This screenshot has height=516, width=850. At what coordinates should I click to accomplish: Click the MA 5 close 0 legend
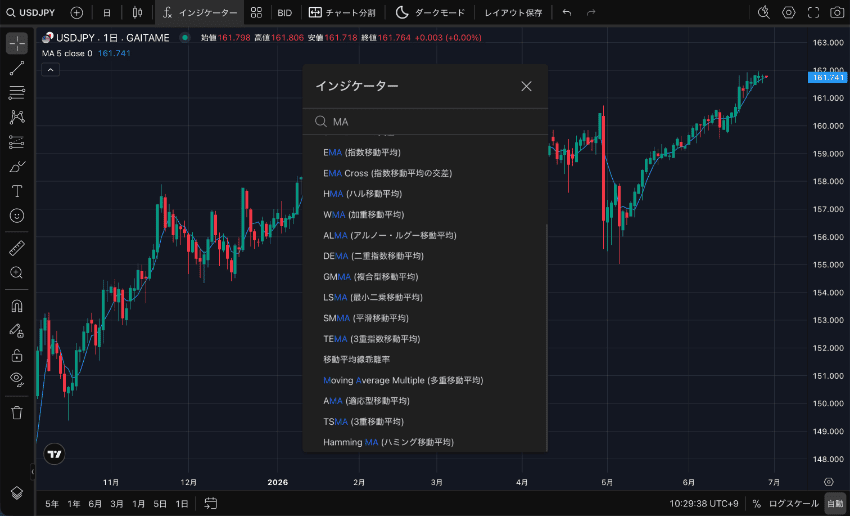coord(67,53)
